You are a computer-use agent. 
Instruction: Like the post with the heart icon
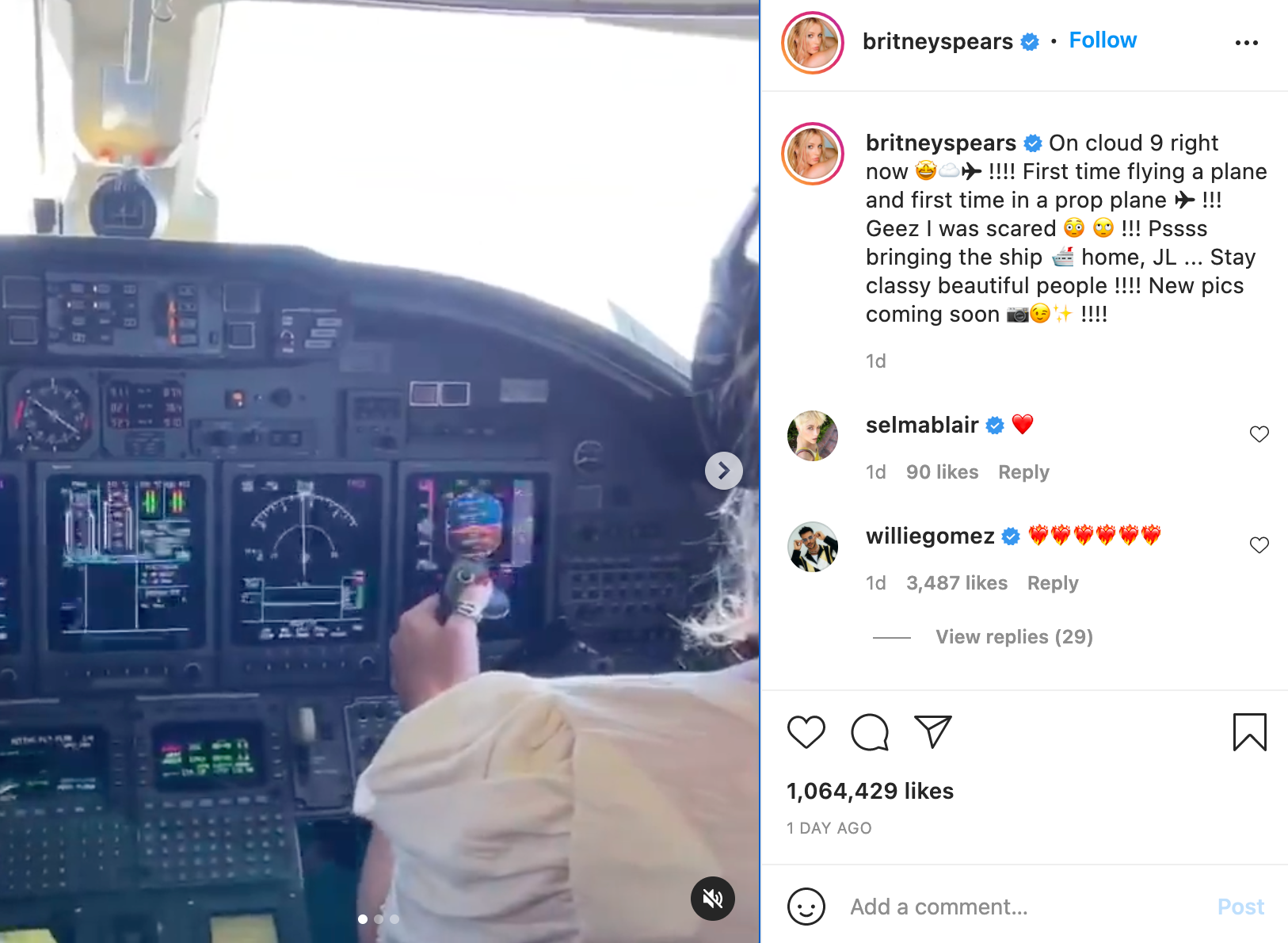(x=806, y=731)
